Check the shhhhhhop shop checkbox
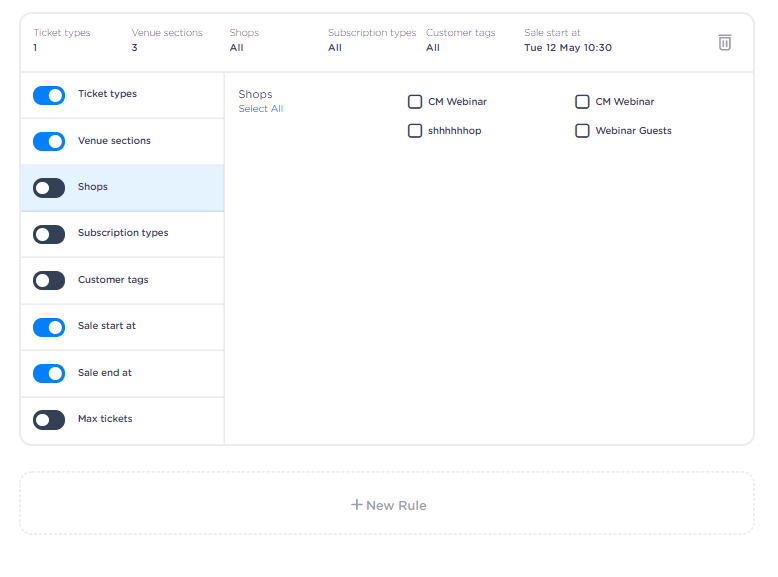The height and width of the screenshot is (577, 778). click(x=415, y=131)
